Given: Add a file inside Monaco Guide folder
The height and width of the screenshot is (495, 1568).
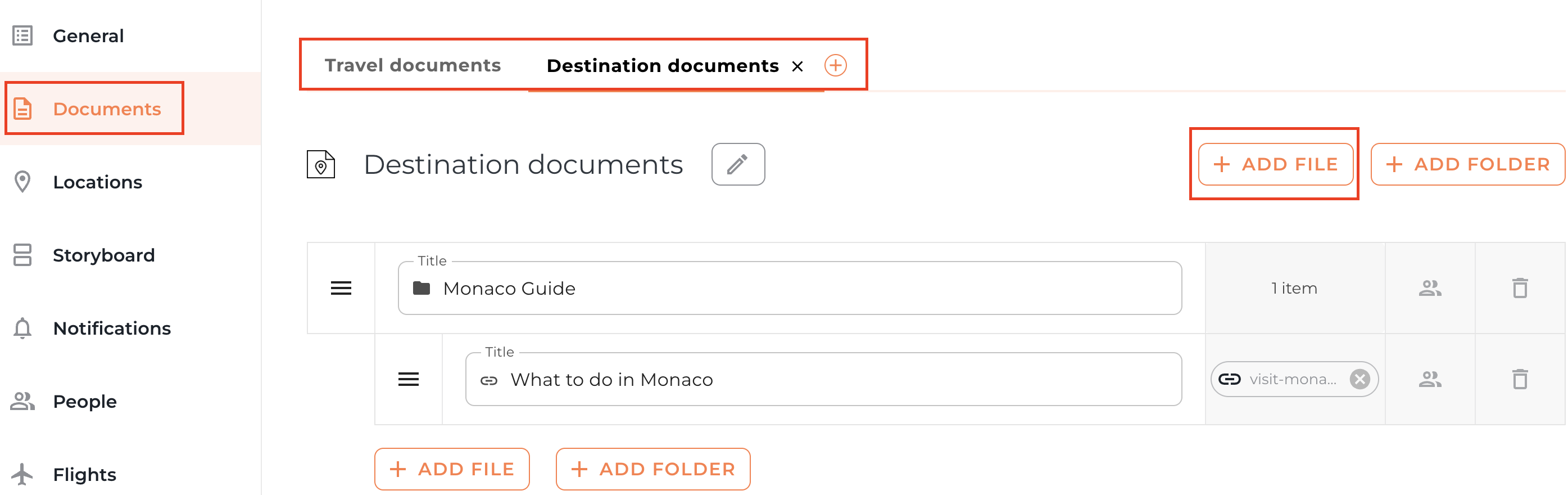Looking at the screenshot, I should 452,469.
